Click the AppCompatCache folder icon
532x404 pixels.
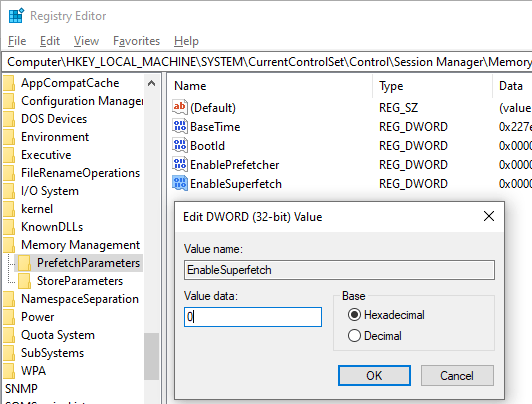9,83
